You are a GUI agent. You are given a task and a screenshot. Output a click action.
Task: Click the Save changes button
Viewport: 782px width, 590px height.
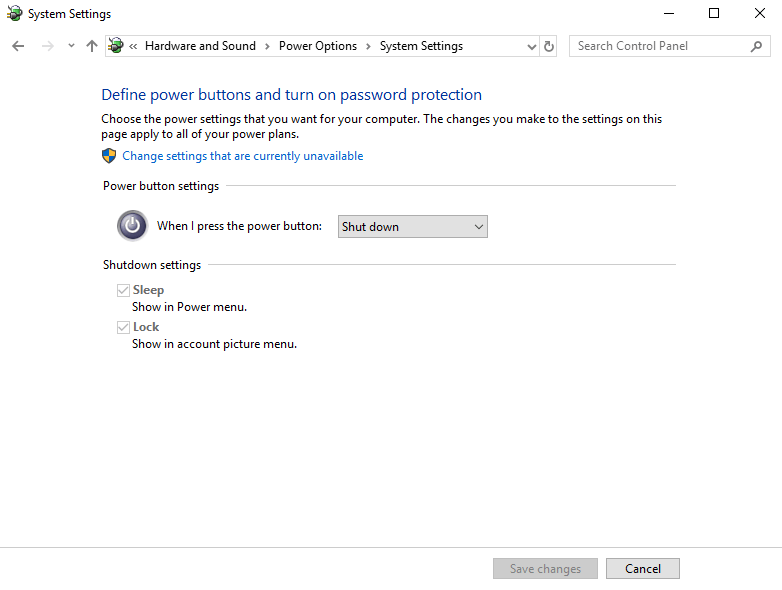pyautogui.click(x=545, y=569)
